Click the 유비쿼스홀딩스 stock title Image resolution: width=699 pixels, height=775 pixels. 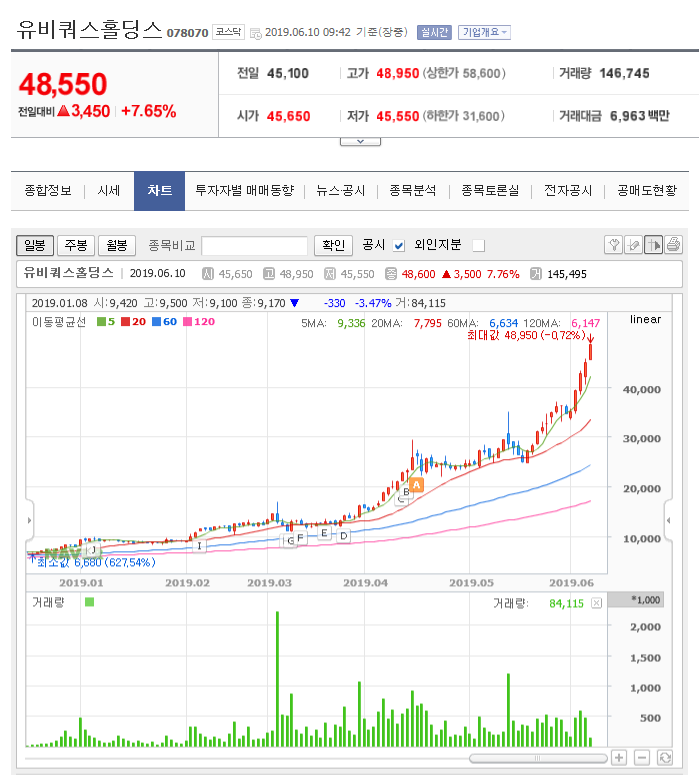point(89,30)
